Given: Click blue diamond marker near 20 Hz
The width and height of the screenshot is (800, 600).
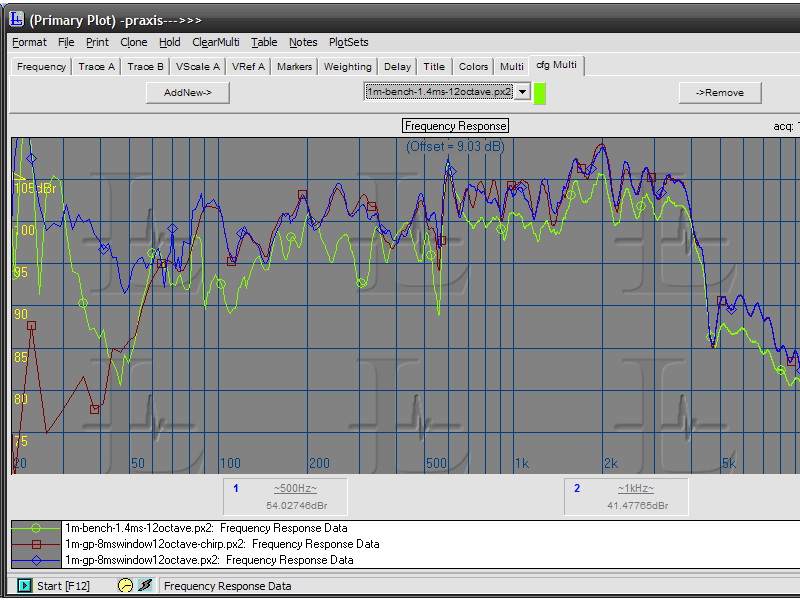Looking at the screenshot, I should click(32, 159).
